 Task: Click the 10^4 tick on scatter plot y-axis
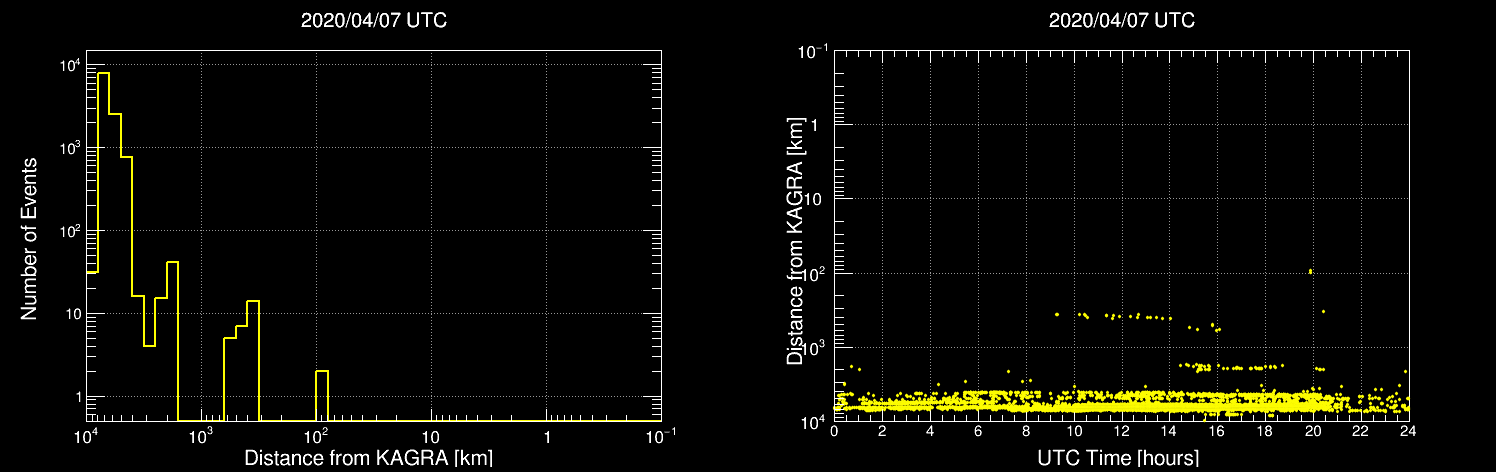[814, 421]
